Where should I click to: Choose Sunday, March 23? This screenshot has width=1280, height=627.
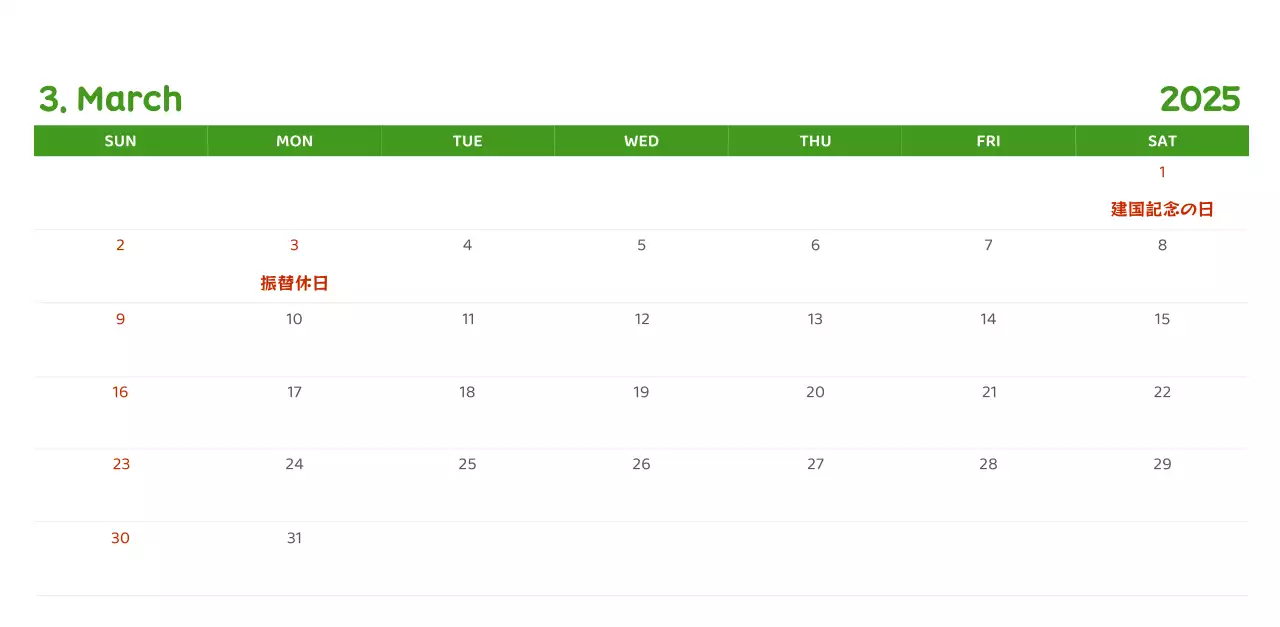tap(120, 464)
